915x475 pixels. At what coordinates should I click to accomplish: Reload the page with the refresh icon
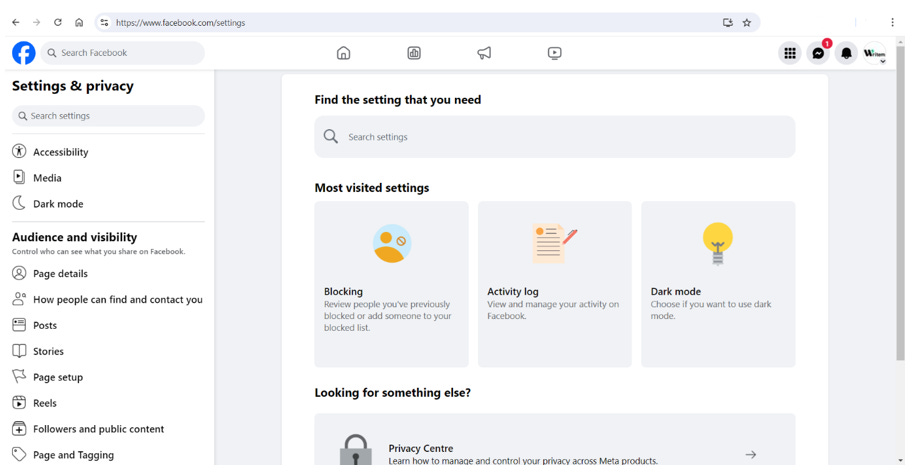(58, 23)
